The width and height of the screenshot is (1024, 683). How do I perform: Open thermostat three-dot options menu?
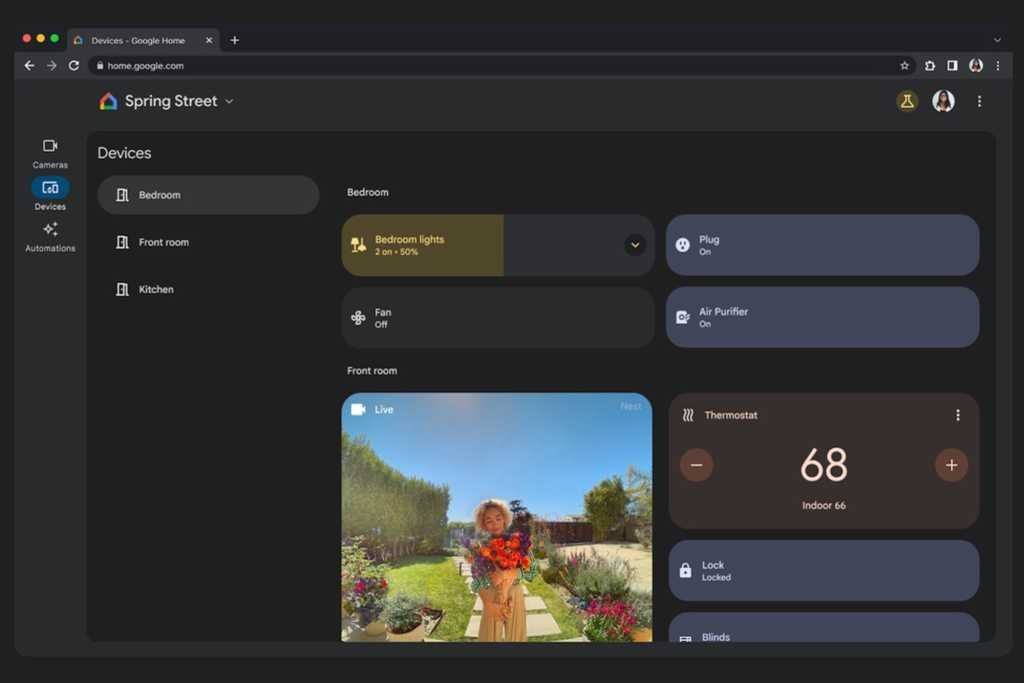958,415
